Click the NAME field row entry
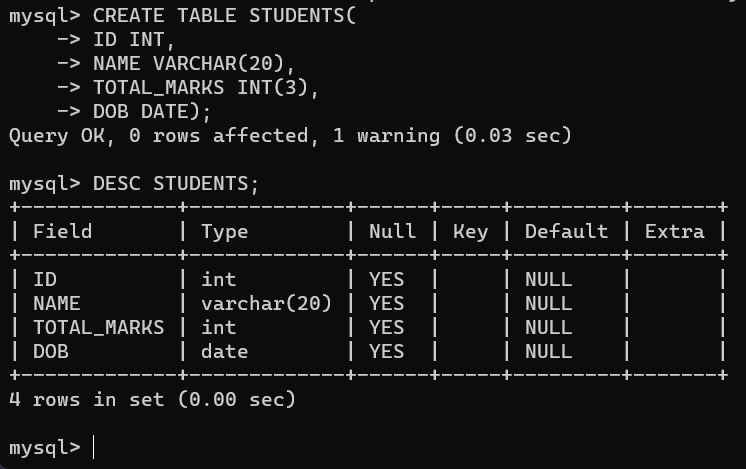This screenshot has height=469, width=746. pyautogui.click(x=56, y=303)
